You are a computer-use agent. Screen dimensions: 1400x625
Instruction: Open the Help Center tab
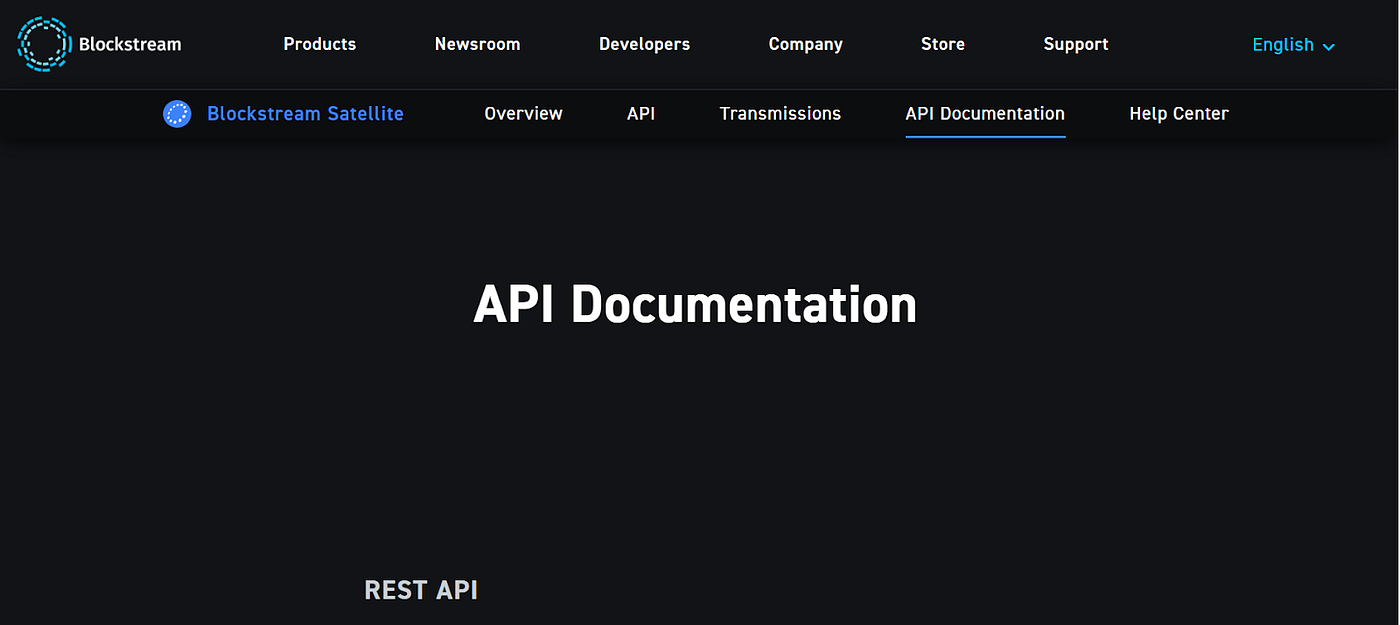pos(1179,114)
